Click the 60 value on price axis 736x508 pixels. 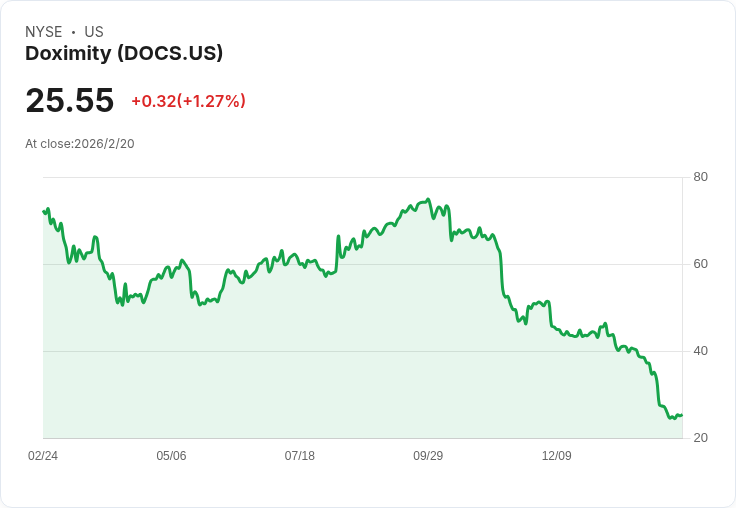click(700, 264)
